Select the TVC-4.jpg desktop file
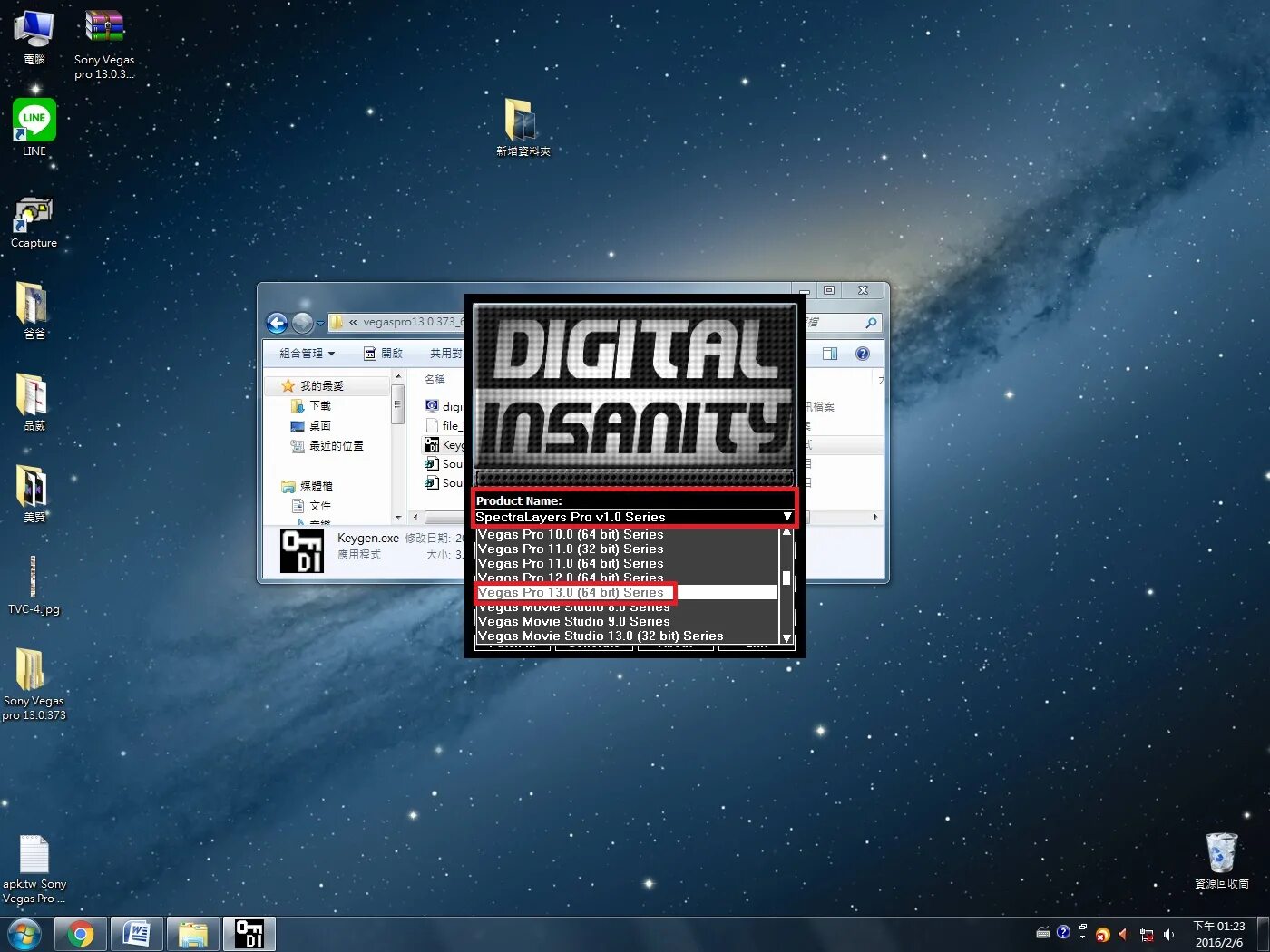This screenshot has height=952, width=1270. pyautogui.click(x=34, y=585)
